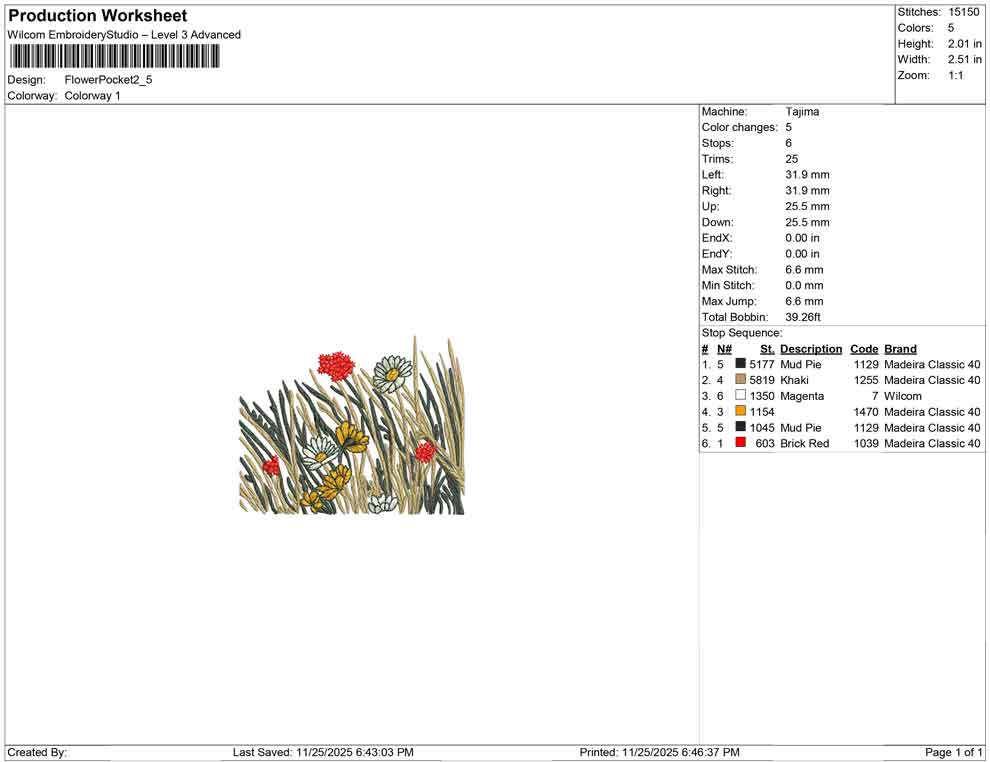Click the Wilcom brand in Magenta row

pos(903,396)
